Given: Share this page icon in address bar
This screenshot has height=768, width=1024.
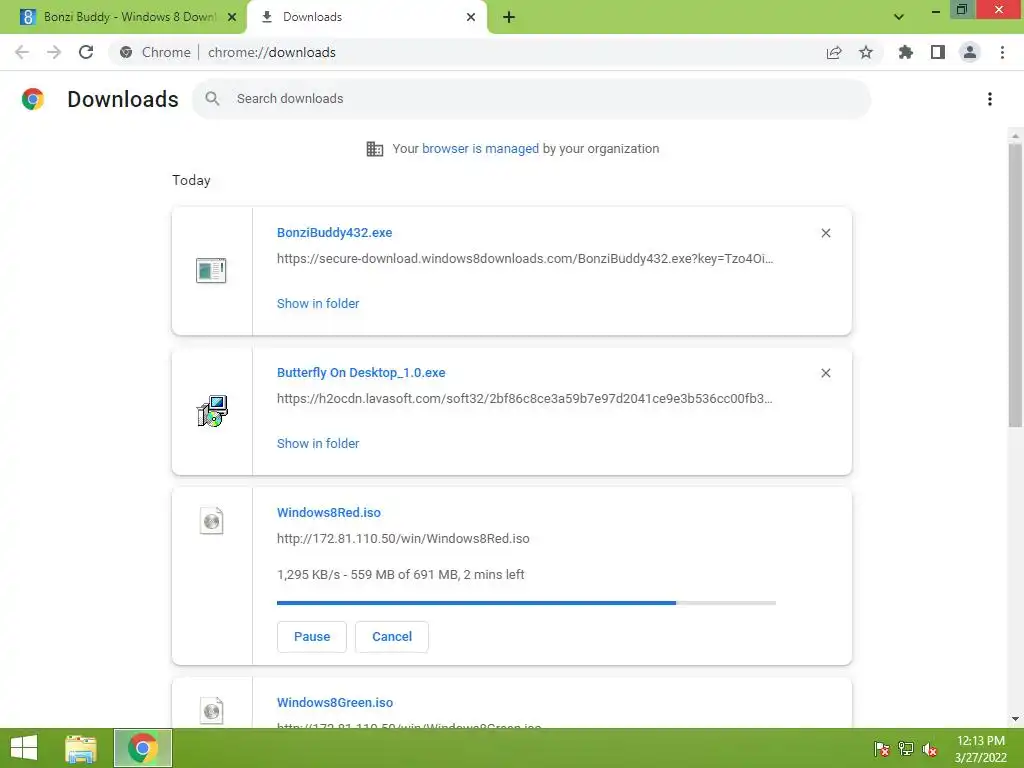Looking at the screenshot, I should click(834, 52).
